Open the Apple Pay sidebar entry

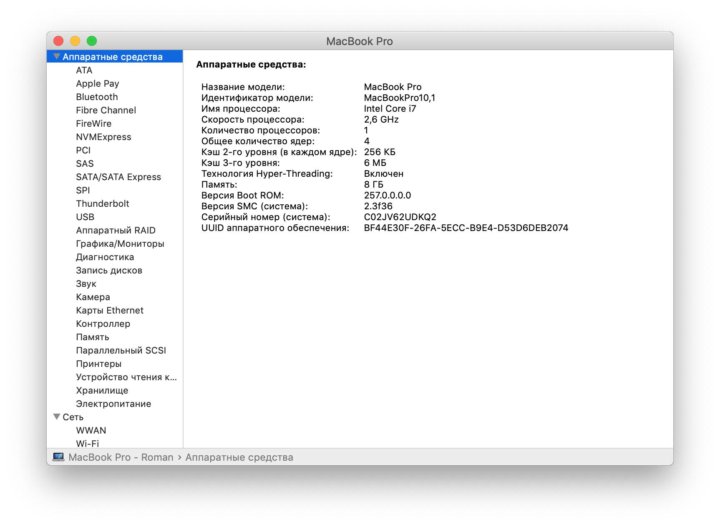(97, 84)
